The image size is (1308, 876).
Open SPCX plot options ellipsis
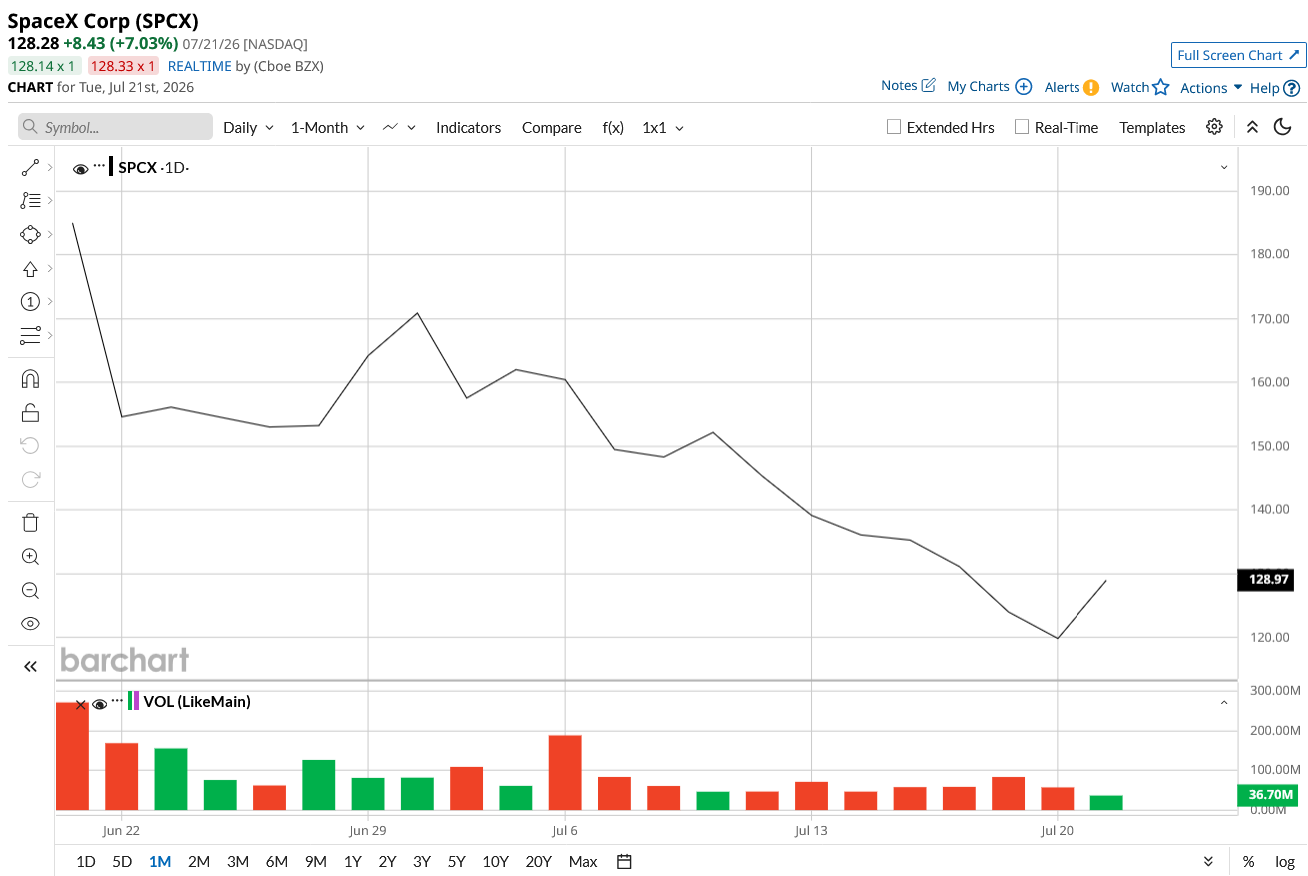tap(99, 165)
